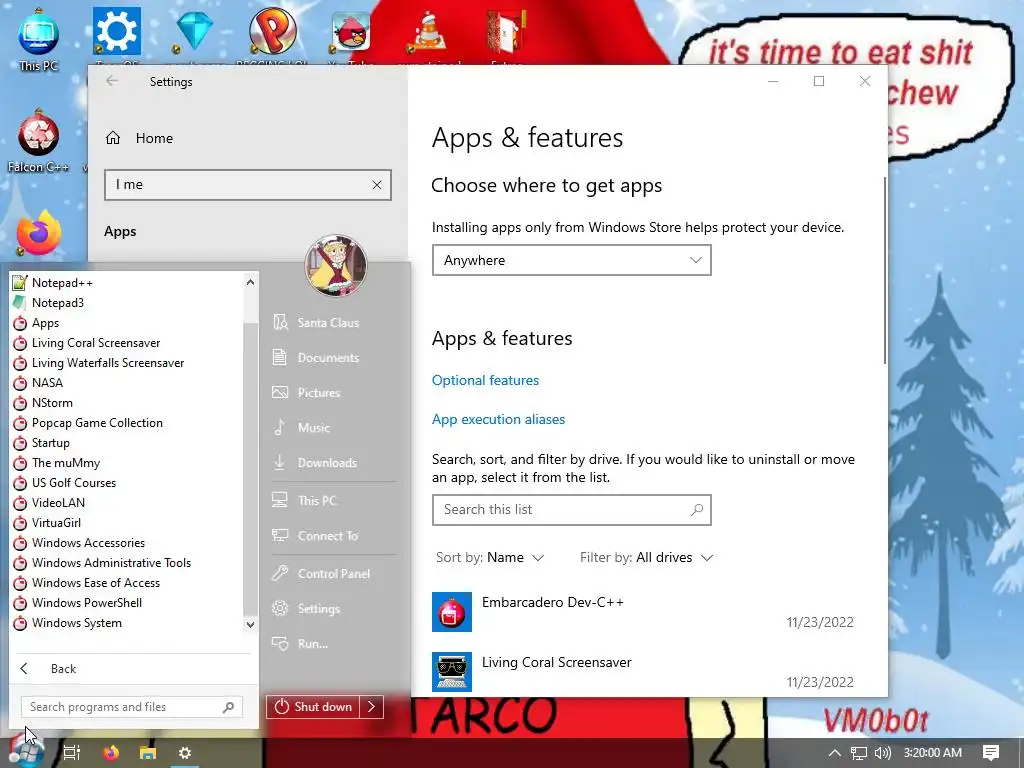
Task: Open the Action Center notifications icon
Action: 991,753
